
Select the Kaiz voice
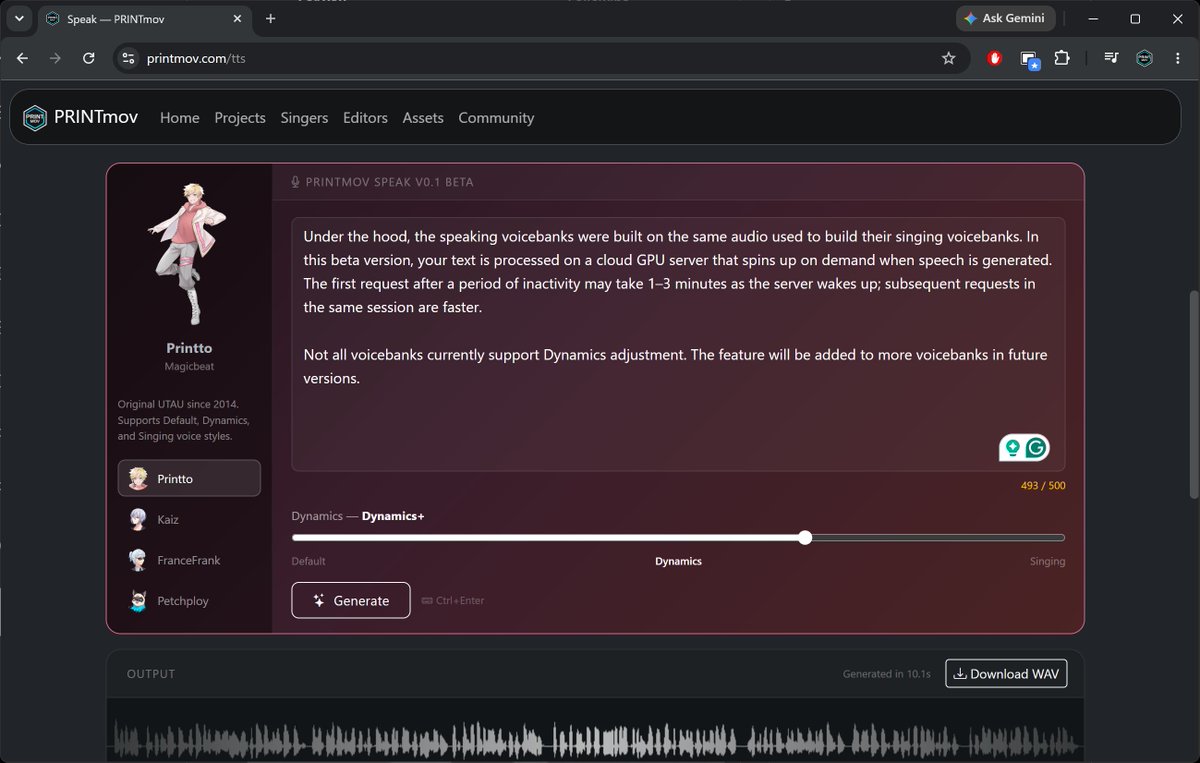(189, 519)
